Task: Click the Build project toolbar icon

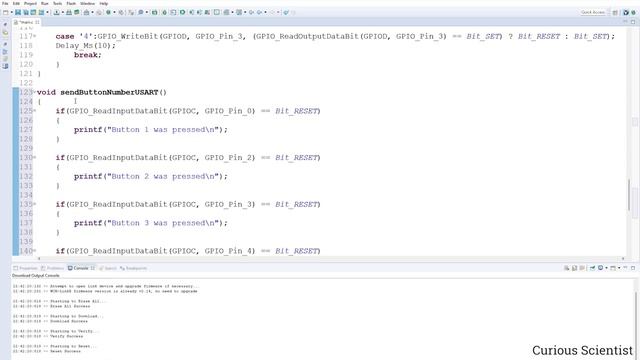Action: pyautogui.click(x=69, y=12)
